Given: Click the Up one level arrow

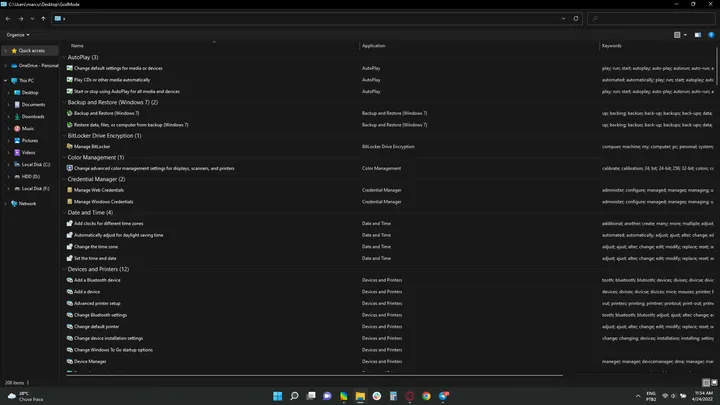Looking at the screenshot, I should click(x=43, y=18).
